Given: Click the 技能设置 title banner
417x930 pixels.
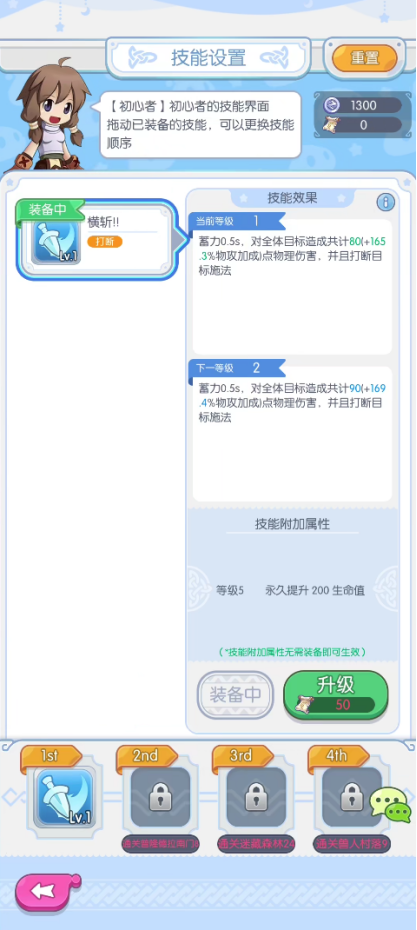Looking at the screenshot, I should click(x=208, y=58).
